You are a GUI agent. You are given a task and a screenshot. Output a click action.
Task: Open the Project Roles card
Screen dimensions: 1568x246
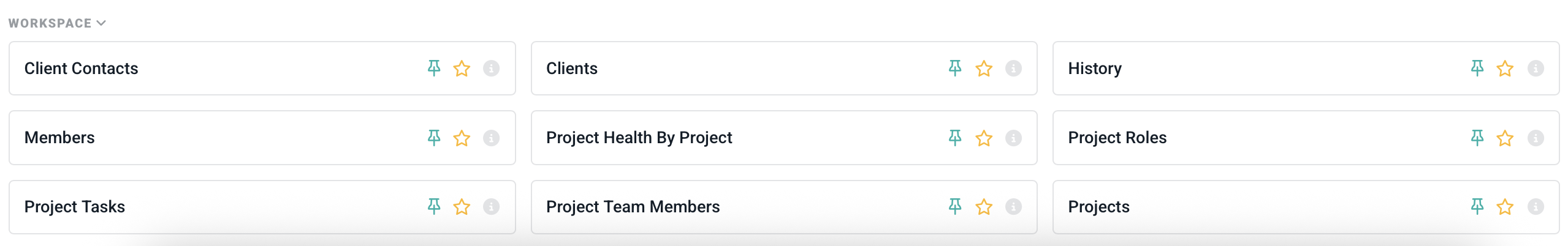point(1117,138)
